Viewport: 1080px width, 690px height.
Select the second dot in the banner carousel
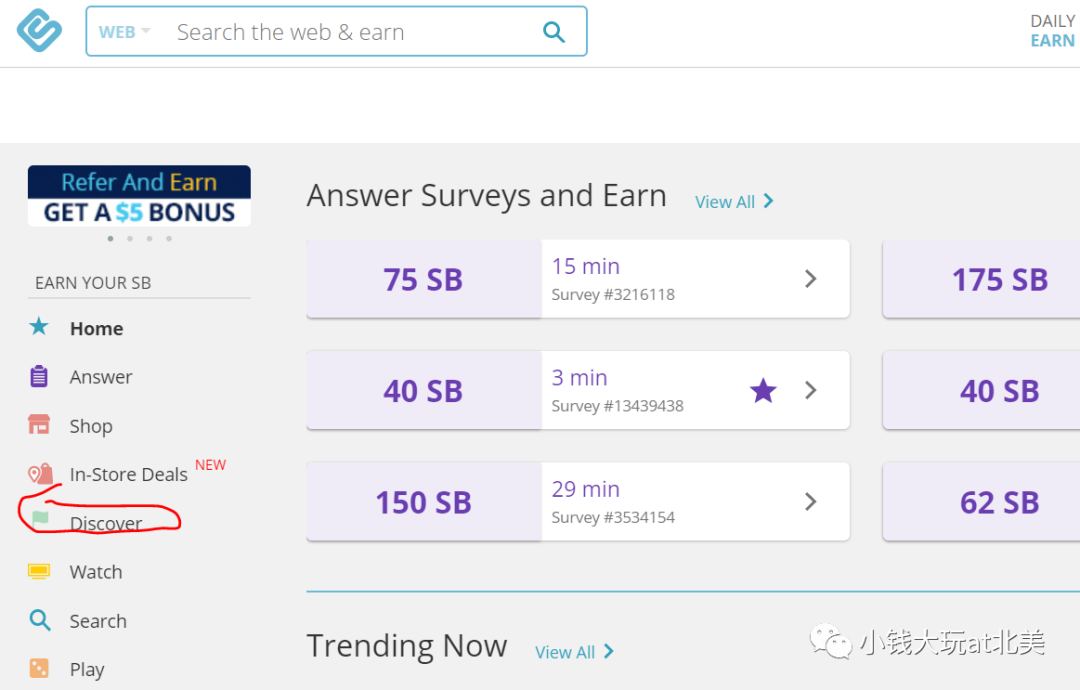tap(130, 239)
